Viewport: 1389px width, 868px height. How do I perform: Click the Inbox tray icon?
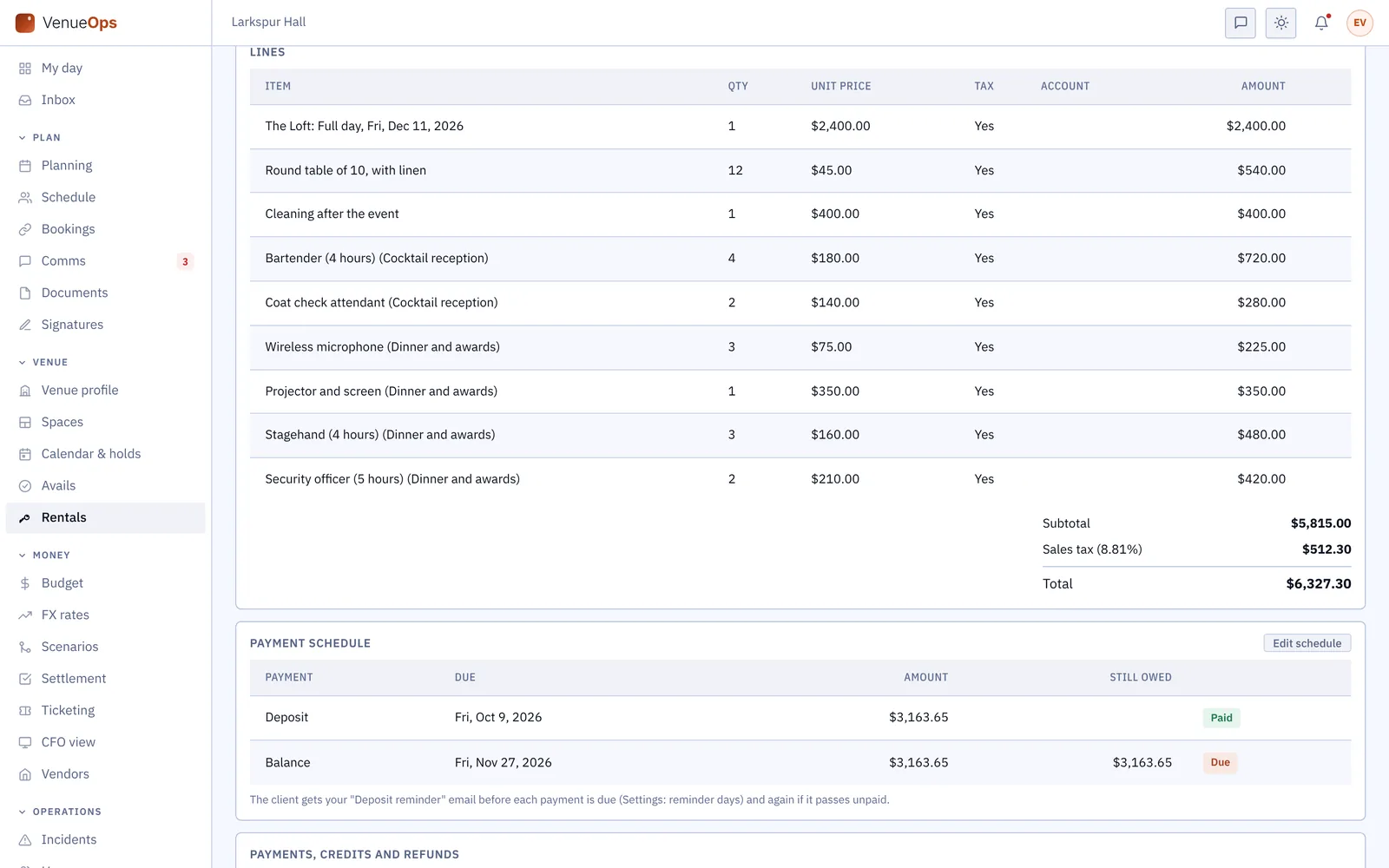[25, 101]
